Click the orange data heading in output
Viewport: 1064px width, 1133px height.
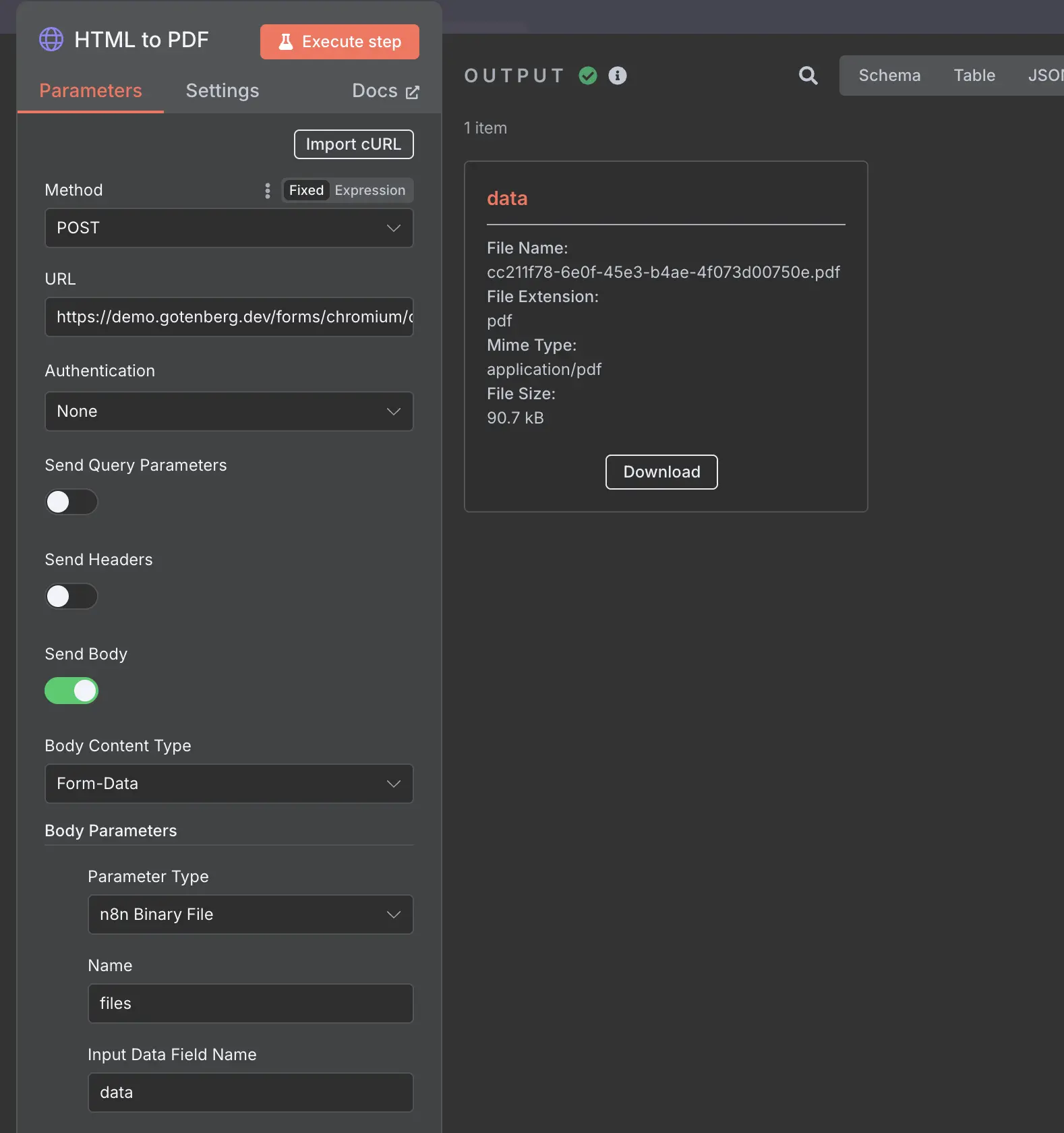[507, 198]
